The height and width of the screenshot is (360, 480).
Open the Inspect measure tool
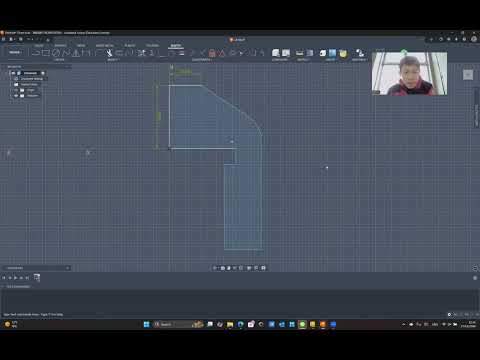pyautogui.click(x=300, y=53)
